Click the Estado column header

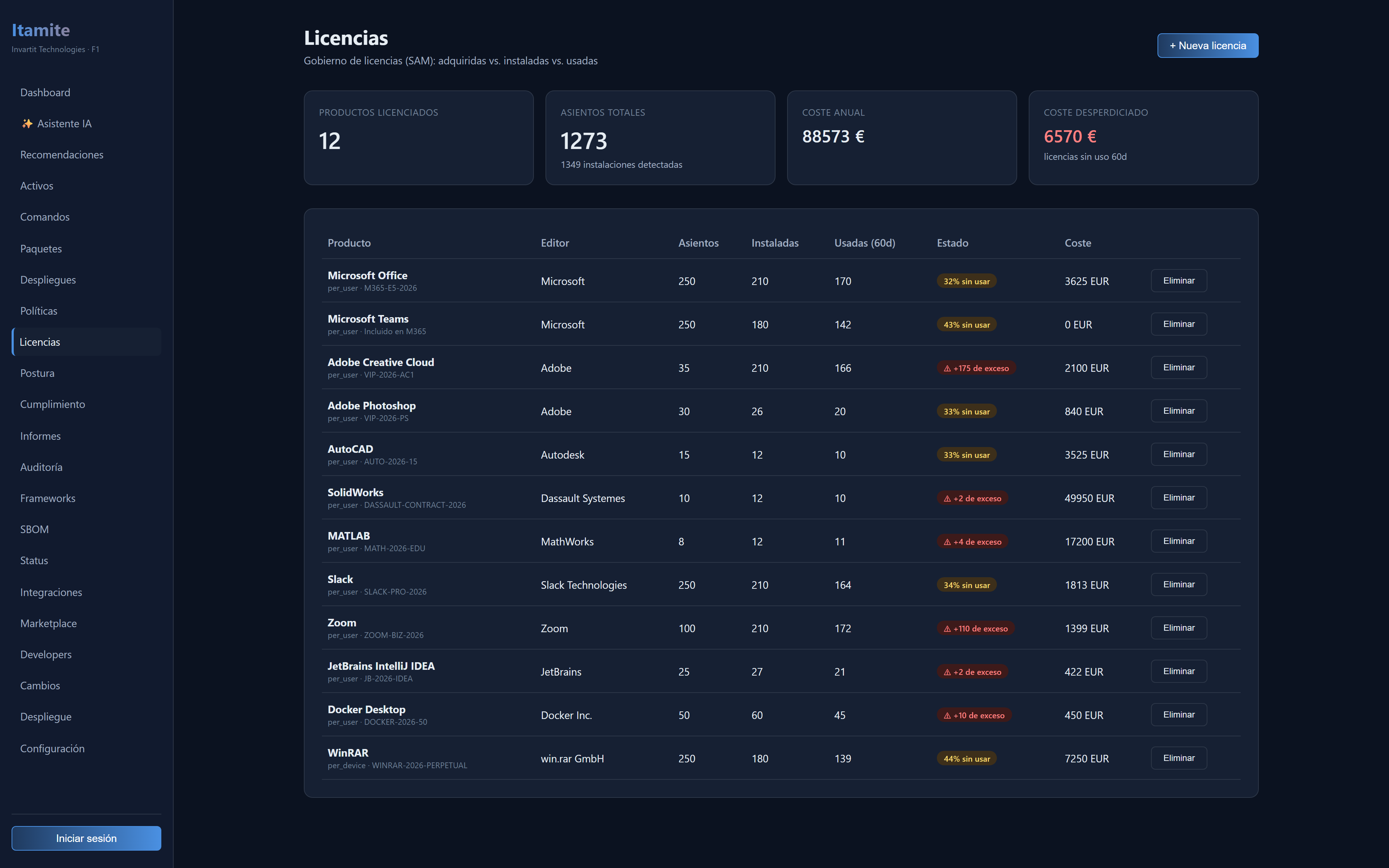coord(952,243)
